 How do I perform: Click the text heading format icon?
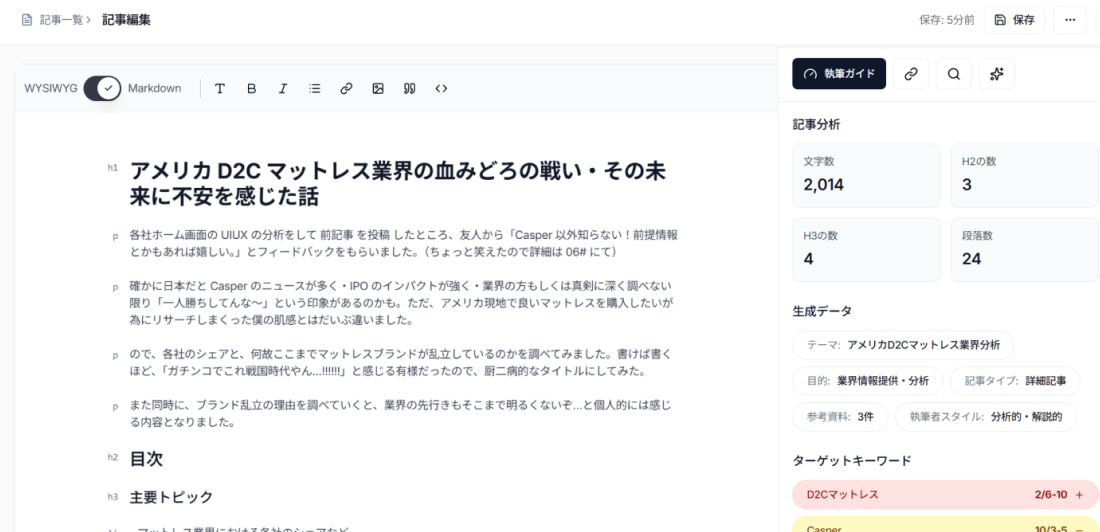220,88
